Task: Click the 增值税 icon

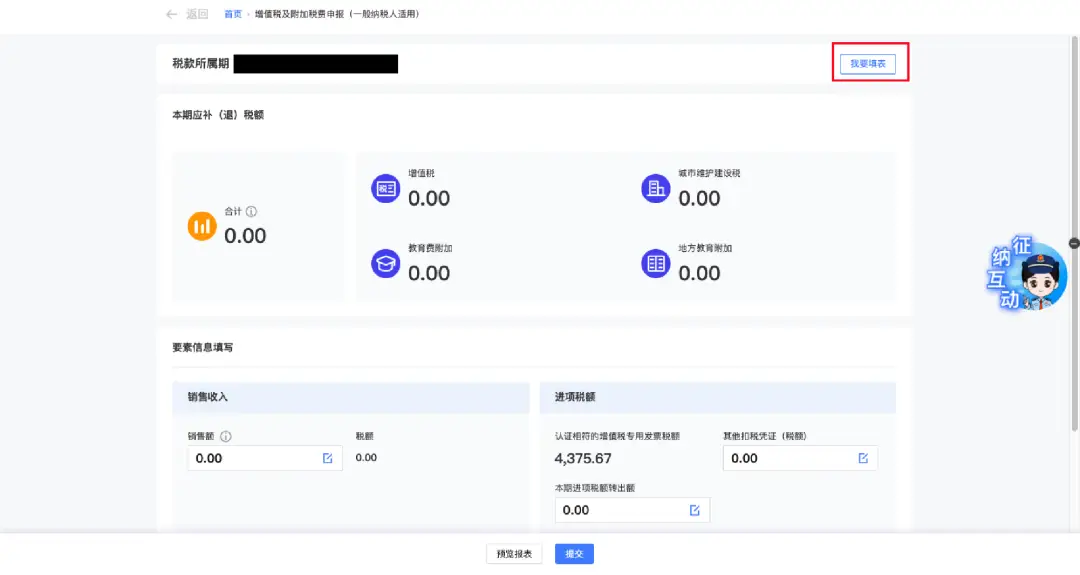Action: (386, 188)
